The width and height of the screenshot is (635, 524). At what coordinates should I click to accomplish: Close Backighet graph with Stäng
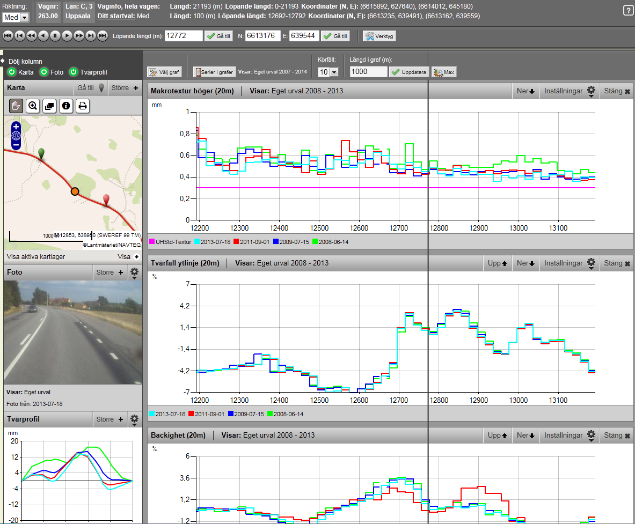point(617,435)
